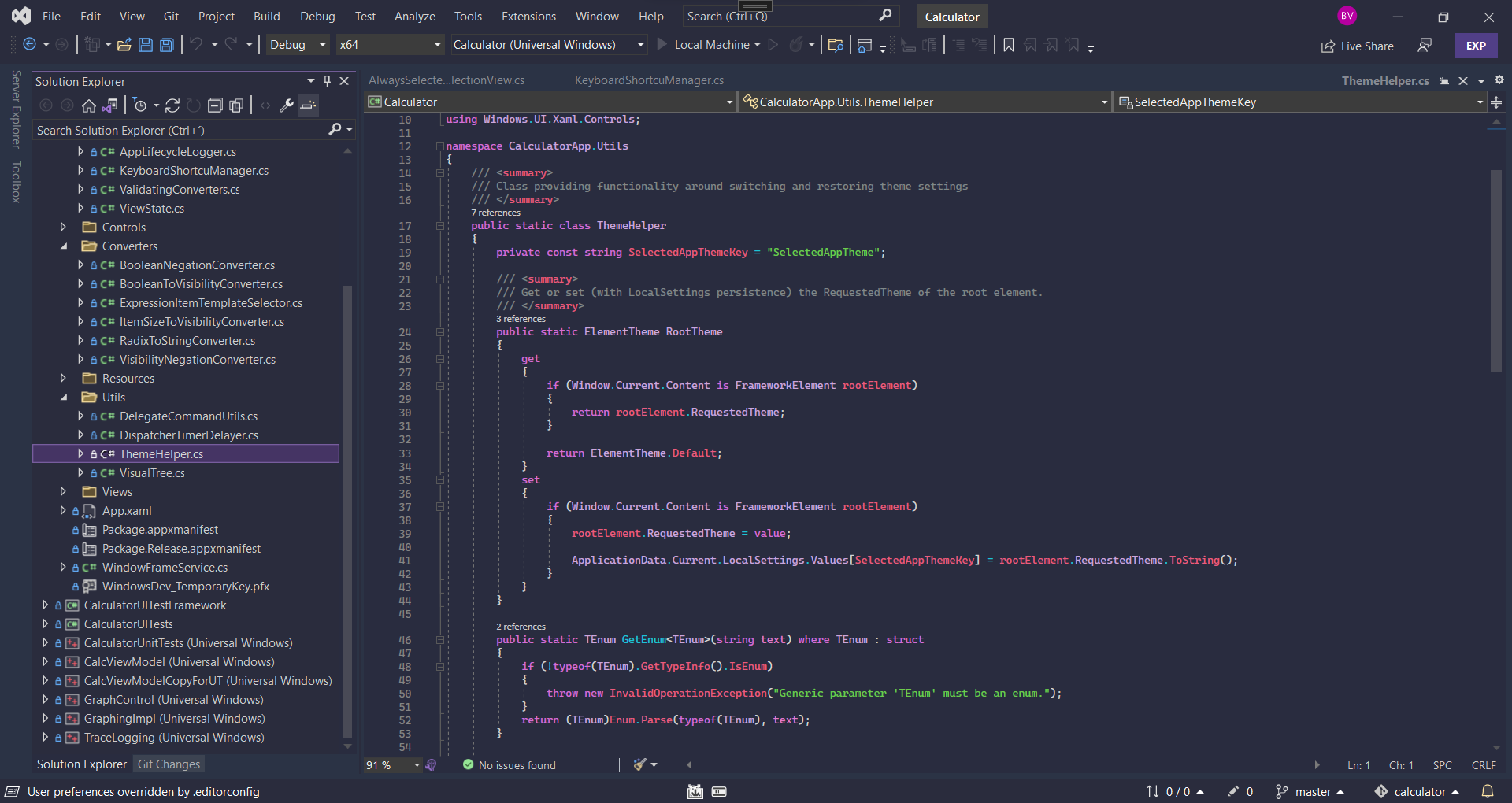The width and height of the screenshot is (1512, 803).
Task: Open the notifications bell icon
Action: [1488, 791]
